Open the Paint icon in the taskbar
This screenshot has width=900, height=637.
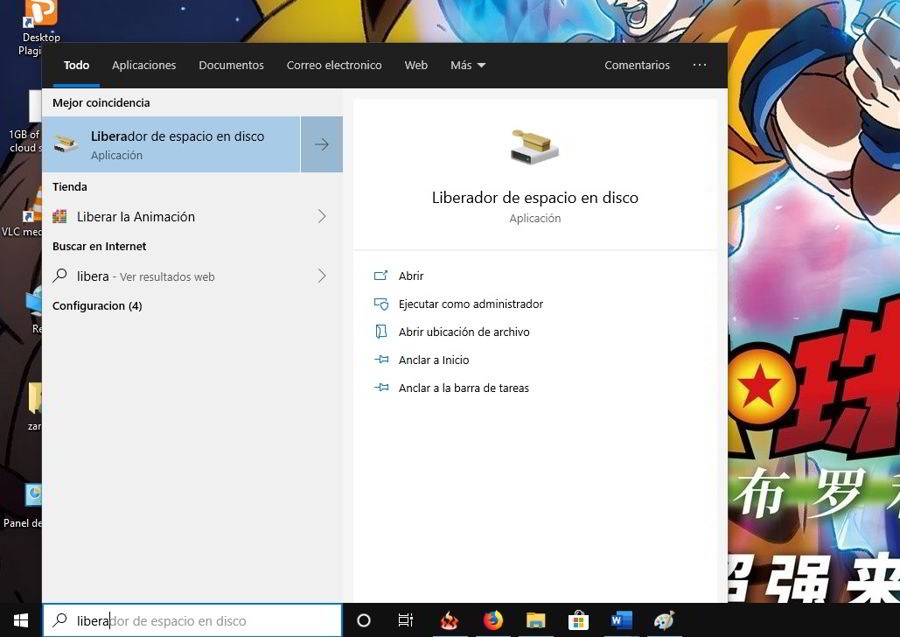click(x=664, y=620)
